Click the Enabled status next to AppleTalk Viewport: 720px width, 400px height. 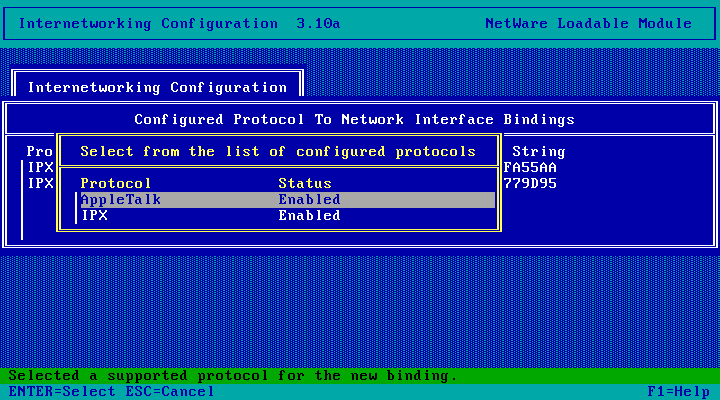coord(309,200)
